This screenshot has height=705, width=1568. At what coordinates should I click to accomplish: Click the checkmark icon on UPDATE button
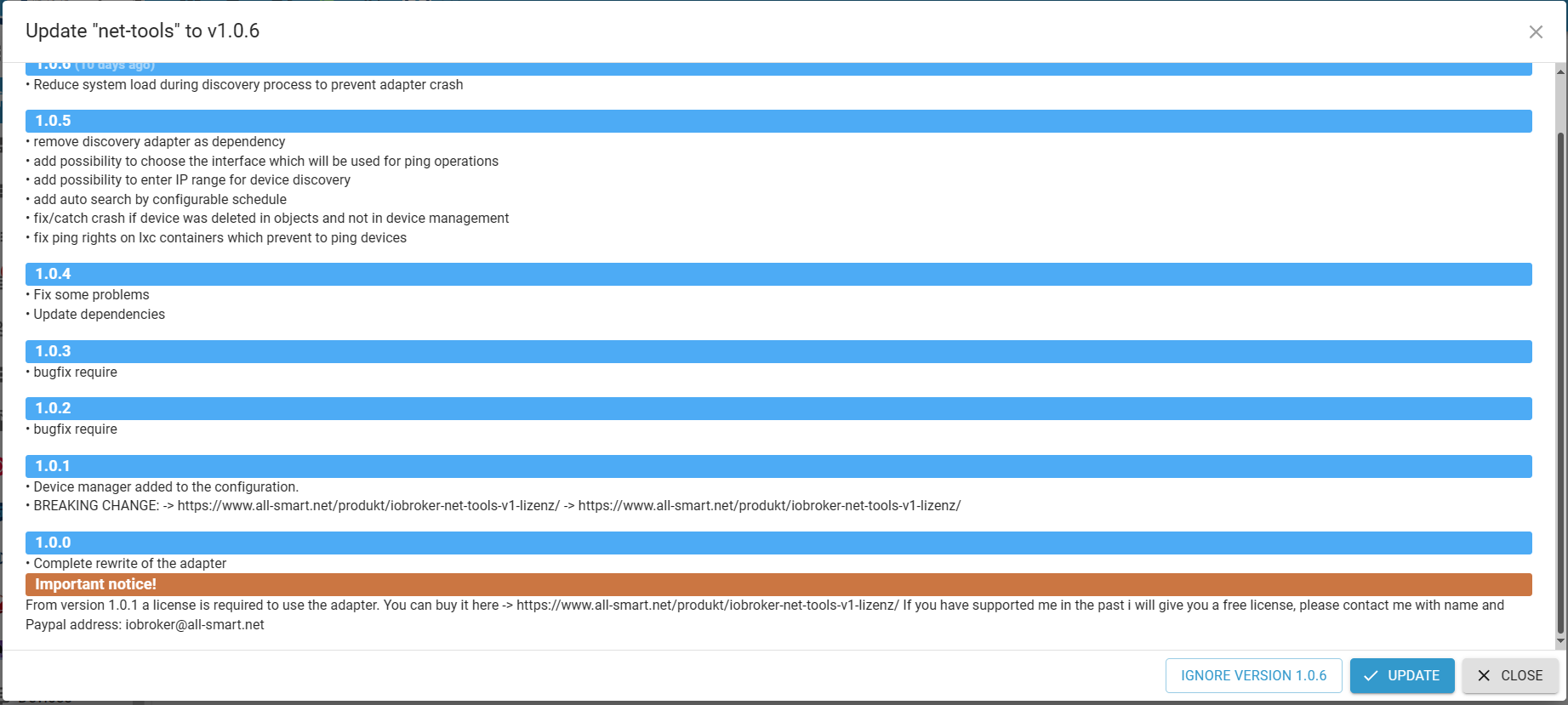[x=1371, y=675]
